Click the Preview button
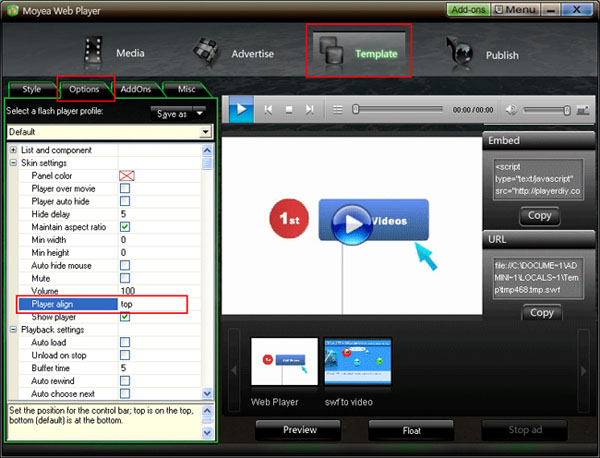The width and height of the screenshot is (600, 458). pos(299,430)
